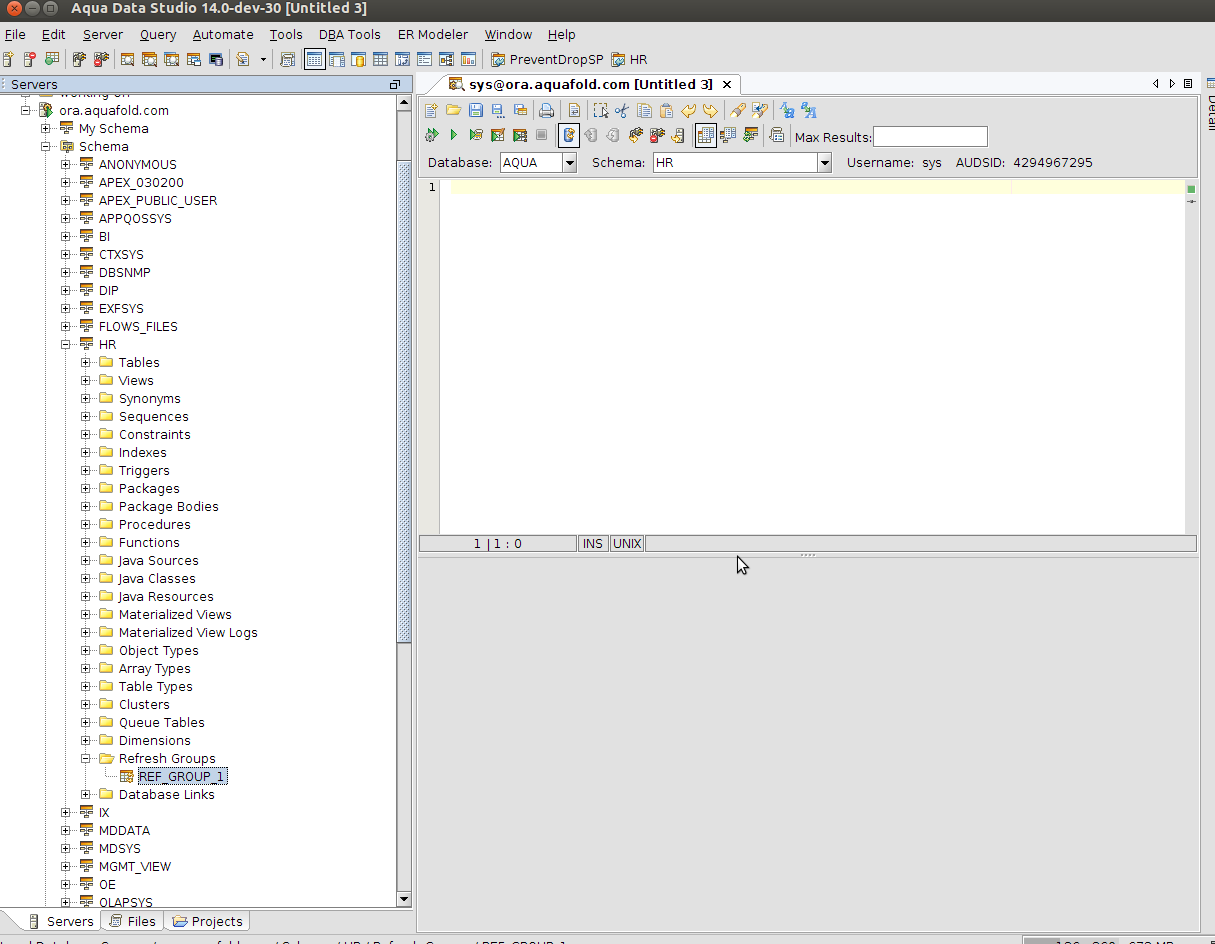Expand the Tables folder
1215x944 pixels.
[86, 362]
